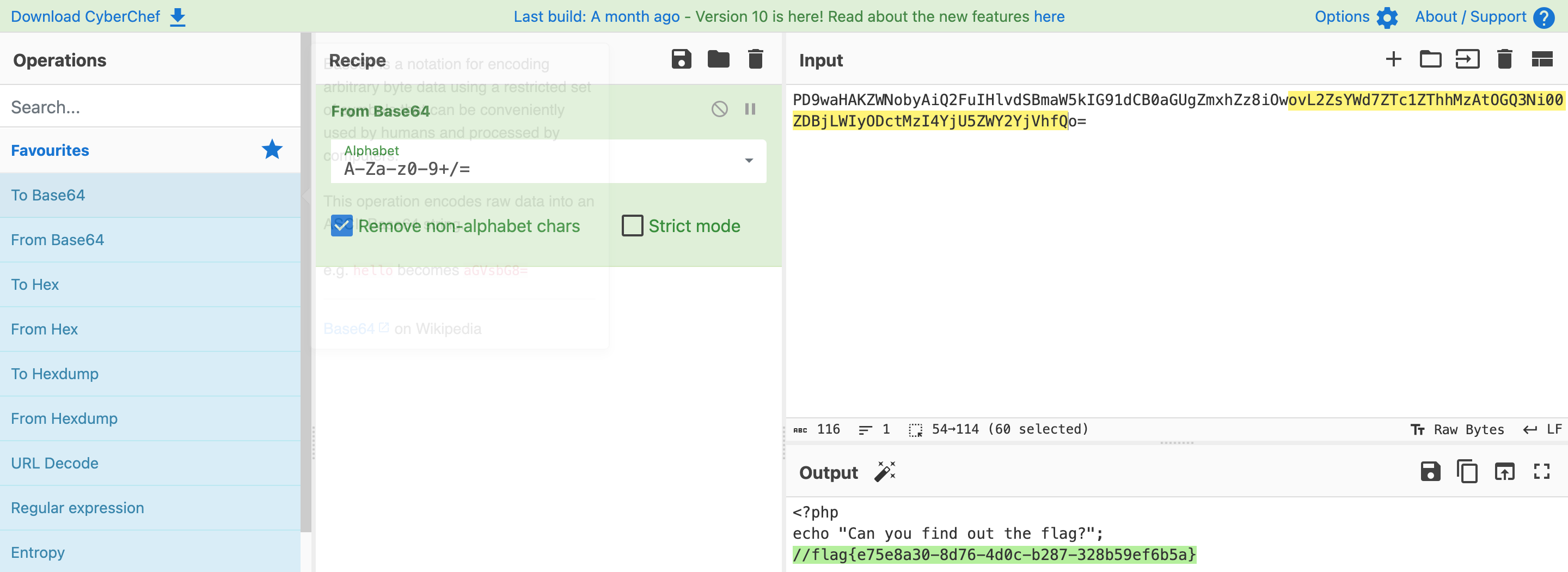Screen dimensions: 1568x572
Task: Disable the From Base64 operation
Action: (719, 109)
